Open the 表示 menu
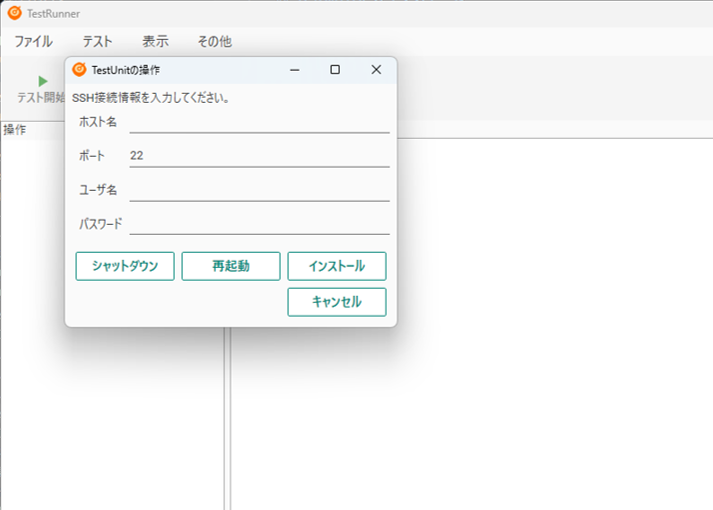This screenshot has width=713, height=510. pyautogui.click(x=155, y=42)
